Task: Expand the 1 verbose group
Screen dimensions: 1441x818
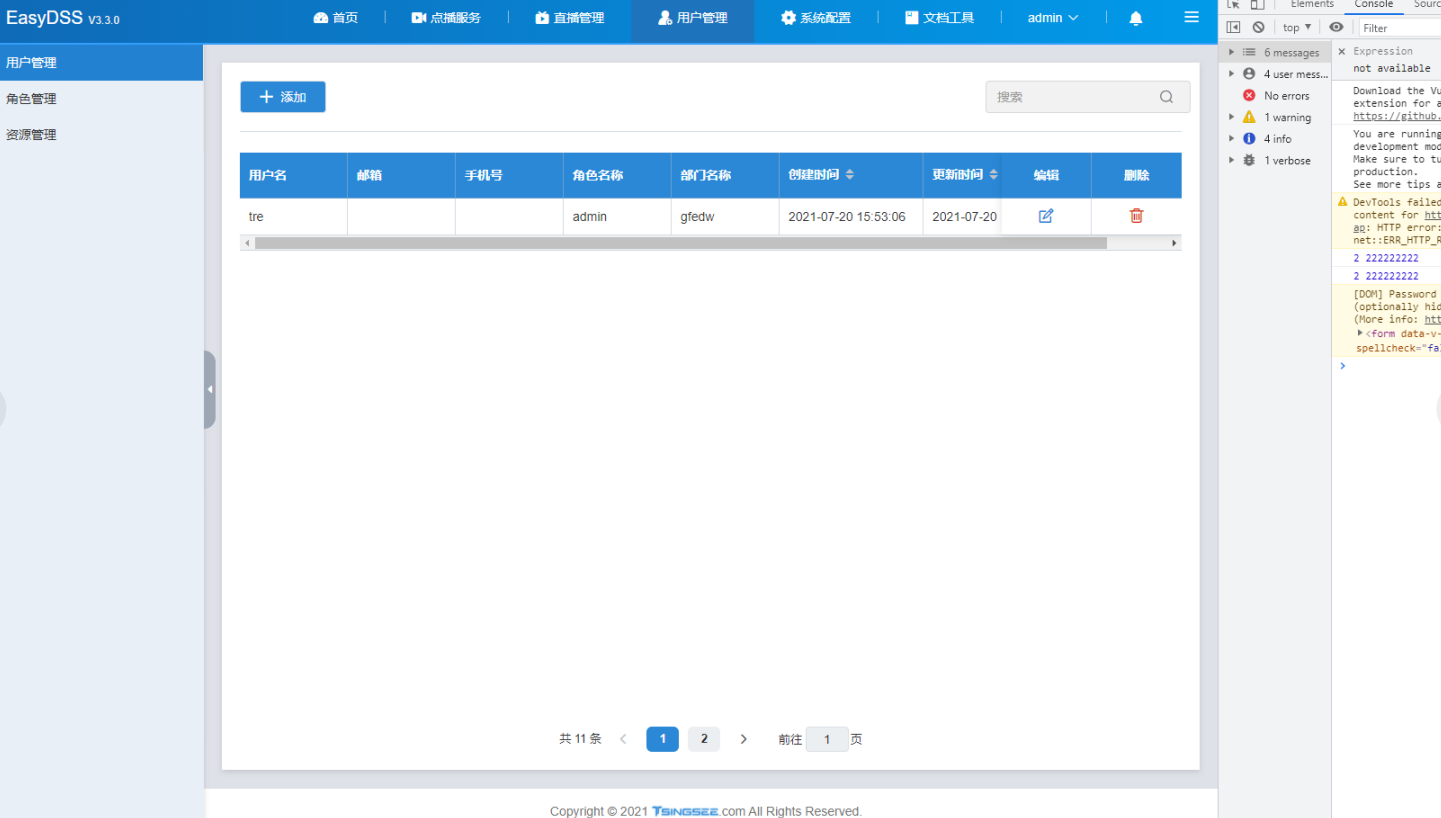Action: [1232, 160]
